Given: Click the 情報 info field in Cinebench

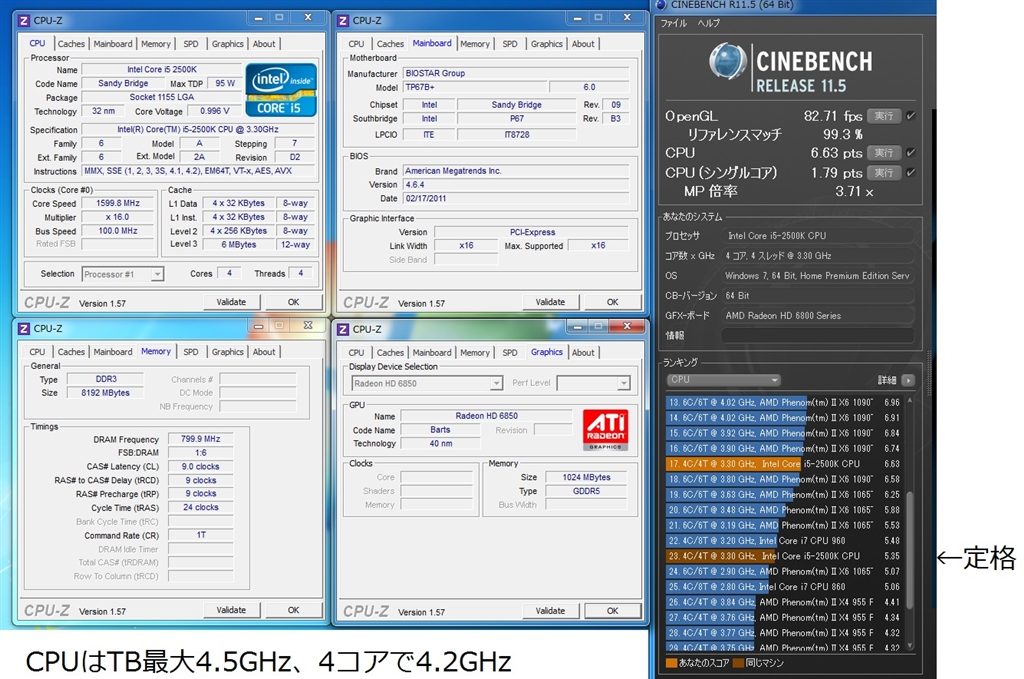Looking at the screenshot, I should (x=817, y=336).
